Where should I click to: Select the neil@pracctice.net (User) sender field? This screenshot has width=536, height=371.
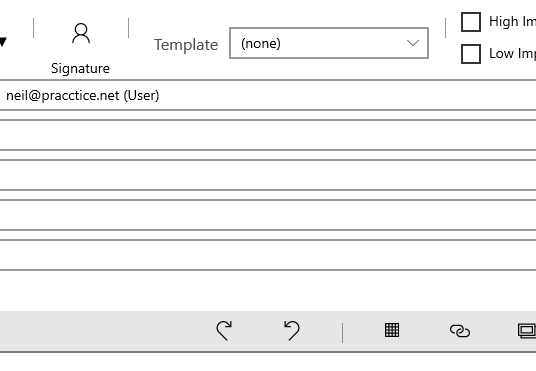pyautogui.click(x=268, y=95)
